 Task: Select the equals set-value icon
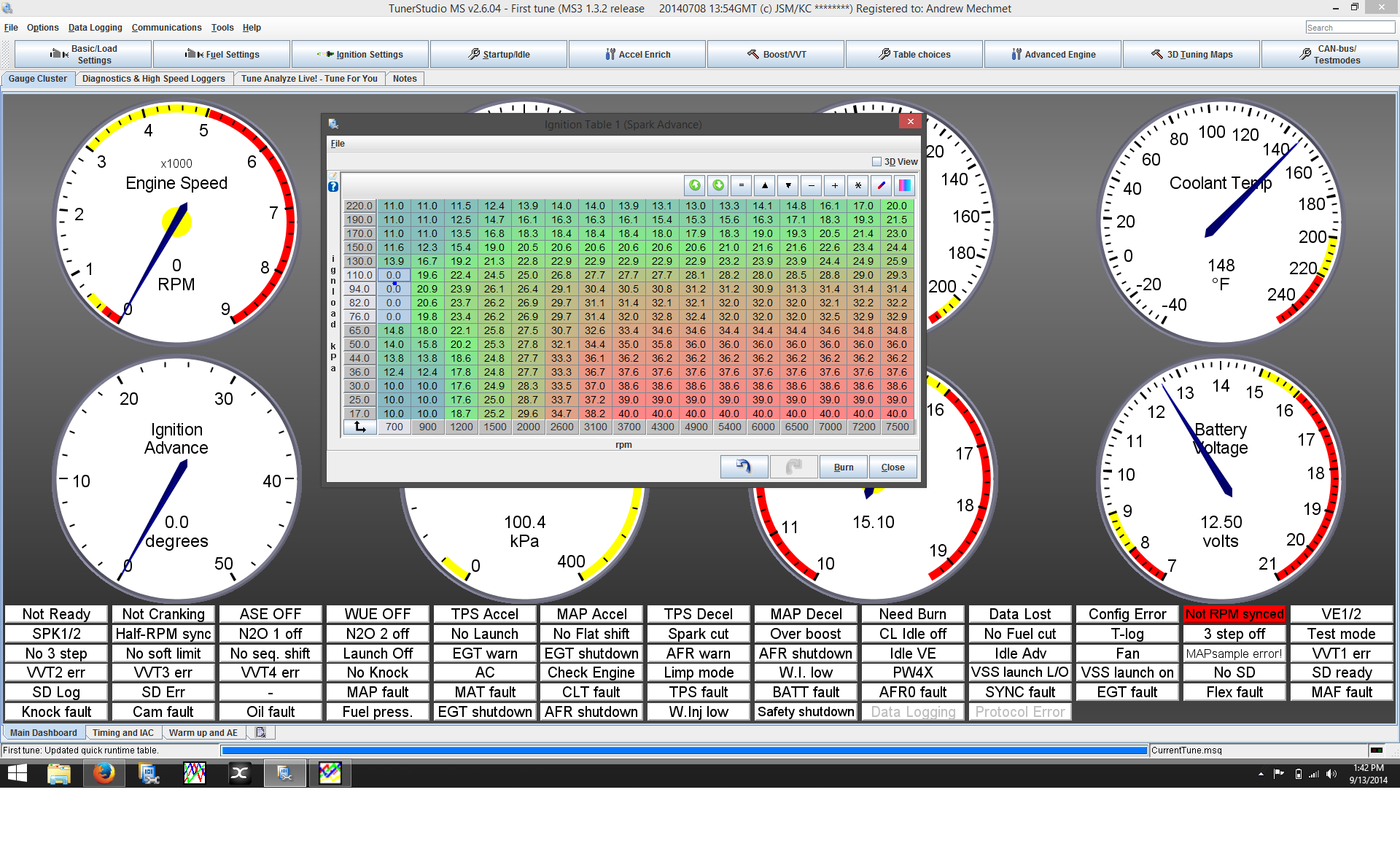(742, 185)
